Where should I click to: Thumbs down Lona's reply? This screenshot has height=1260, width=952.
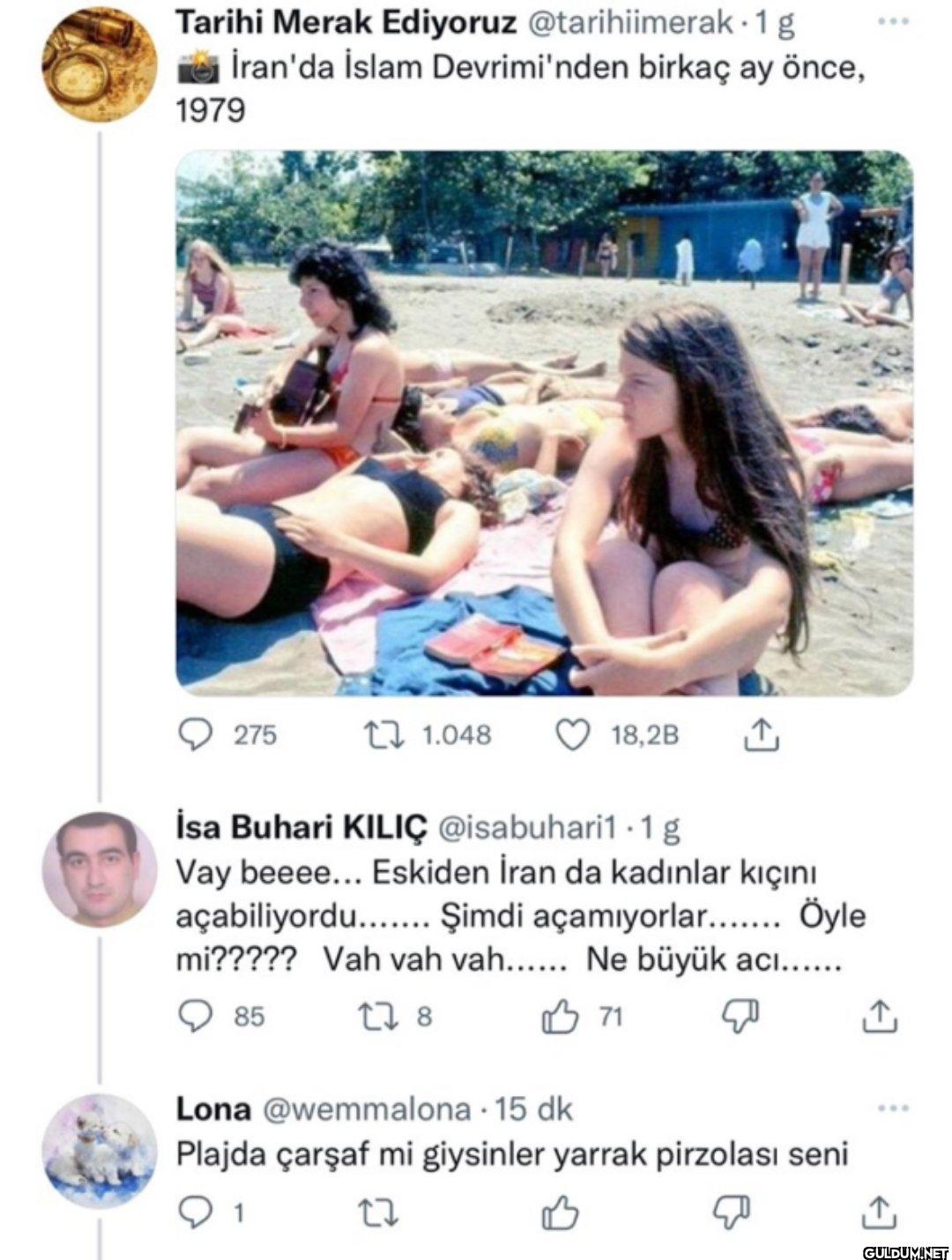pos(738,1214)
